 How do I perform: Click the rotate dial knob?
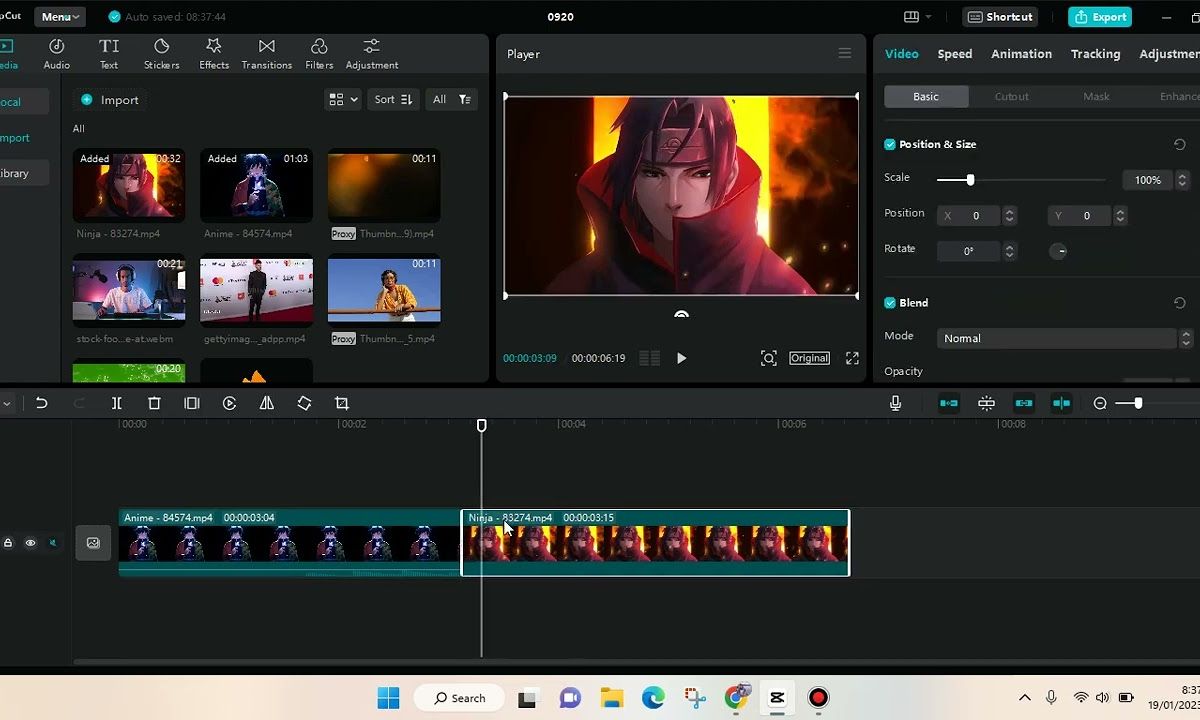1059,251
